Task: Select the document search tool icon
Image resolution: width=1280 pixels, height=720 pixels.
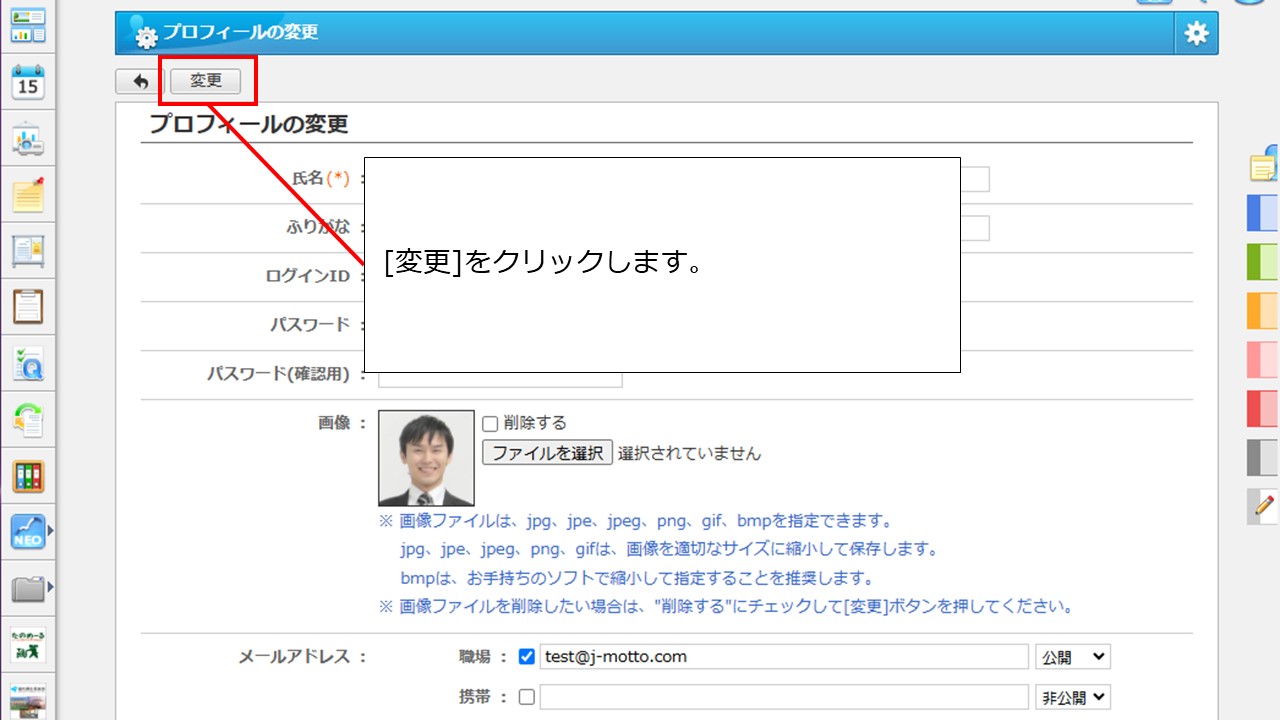Action: 28,365
